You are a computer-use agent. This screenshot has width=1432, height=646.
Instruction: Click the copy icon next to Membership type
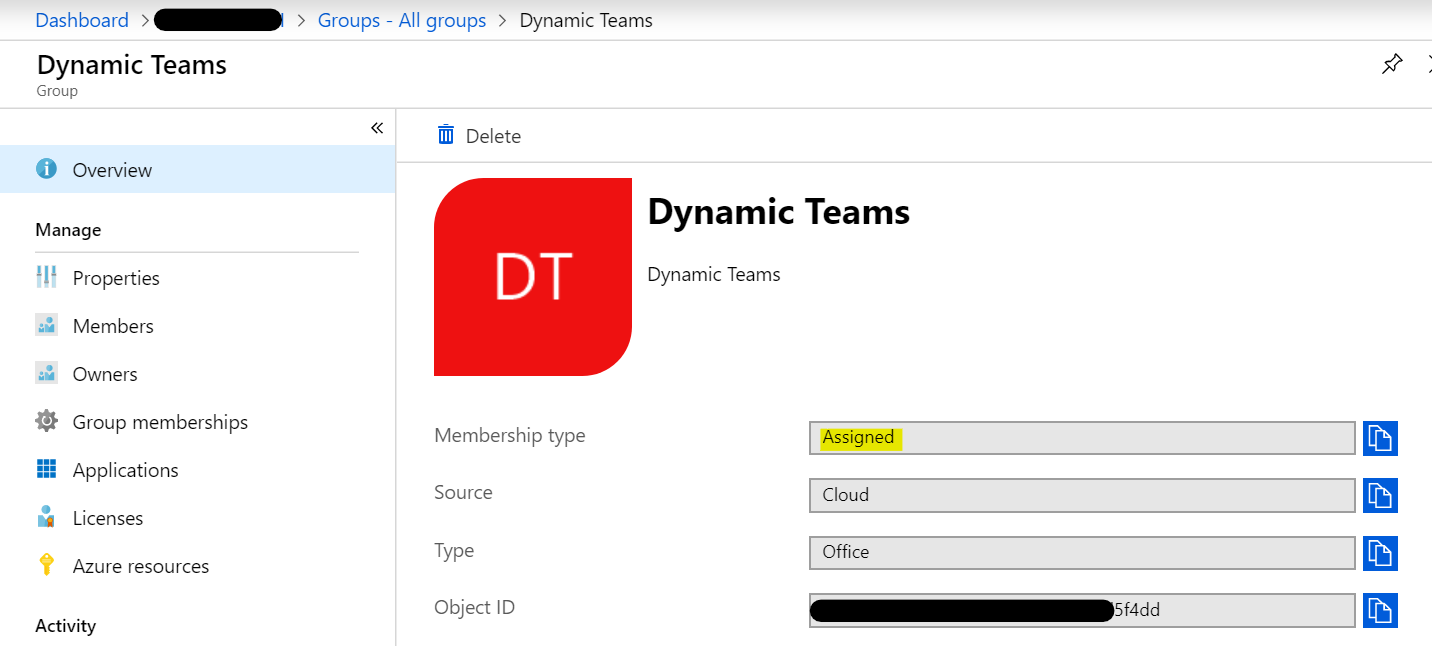click(1380, 438)
